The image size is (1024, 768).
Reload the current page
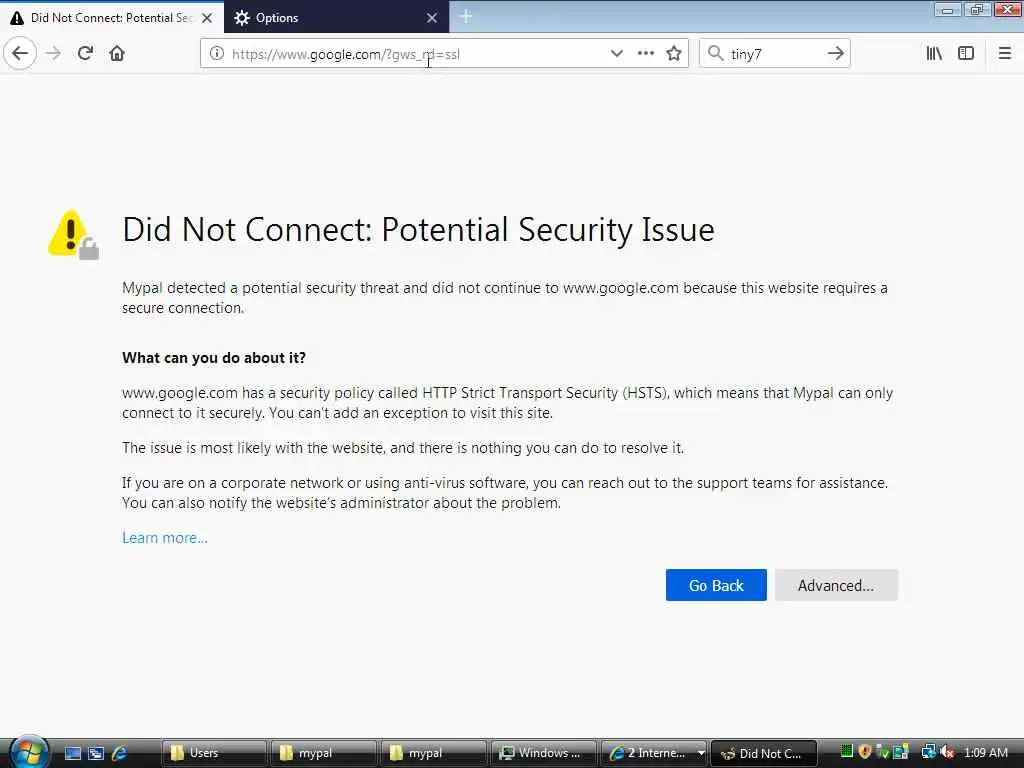(x=86, y=54)
